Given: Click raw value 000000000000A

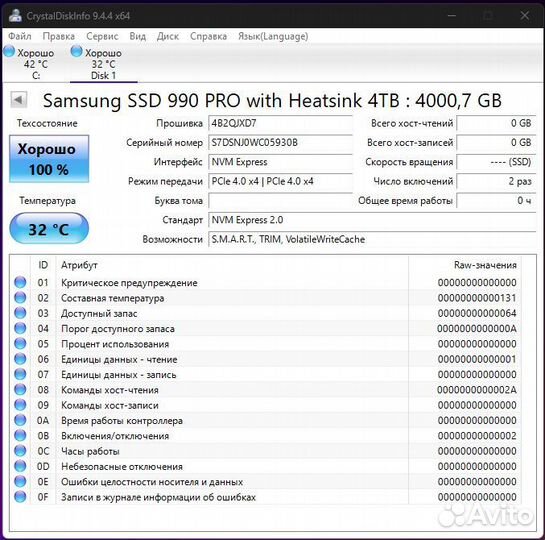Looking at the screenshot, I should pos(477,328).
